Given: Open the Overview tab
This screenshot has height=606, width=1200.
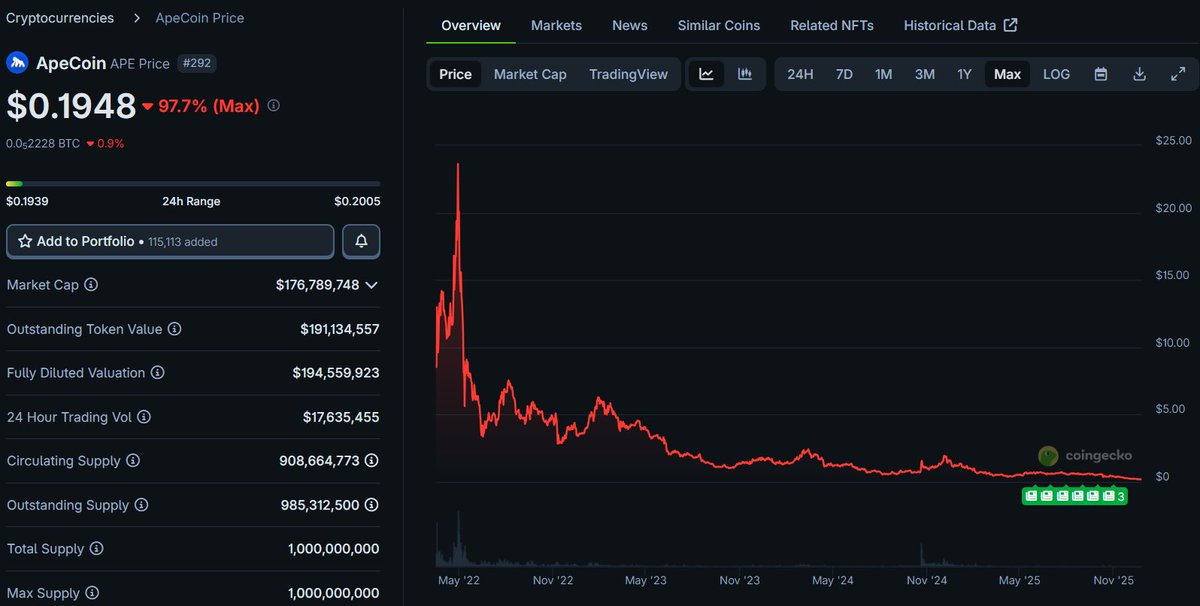Looking at the screenshot, I should (471, 25).
